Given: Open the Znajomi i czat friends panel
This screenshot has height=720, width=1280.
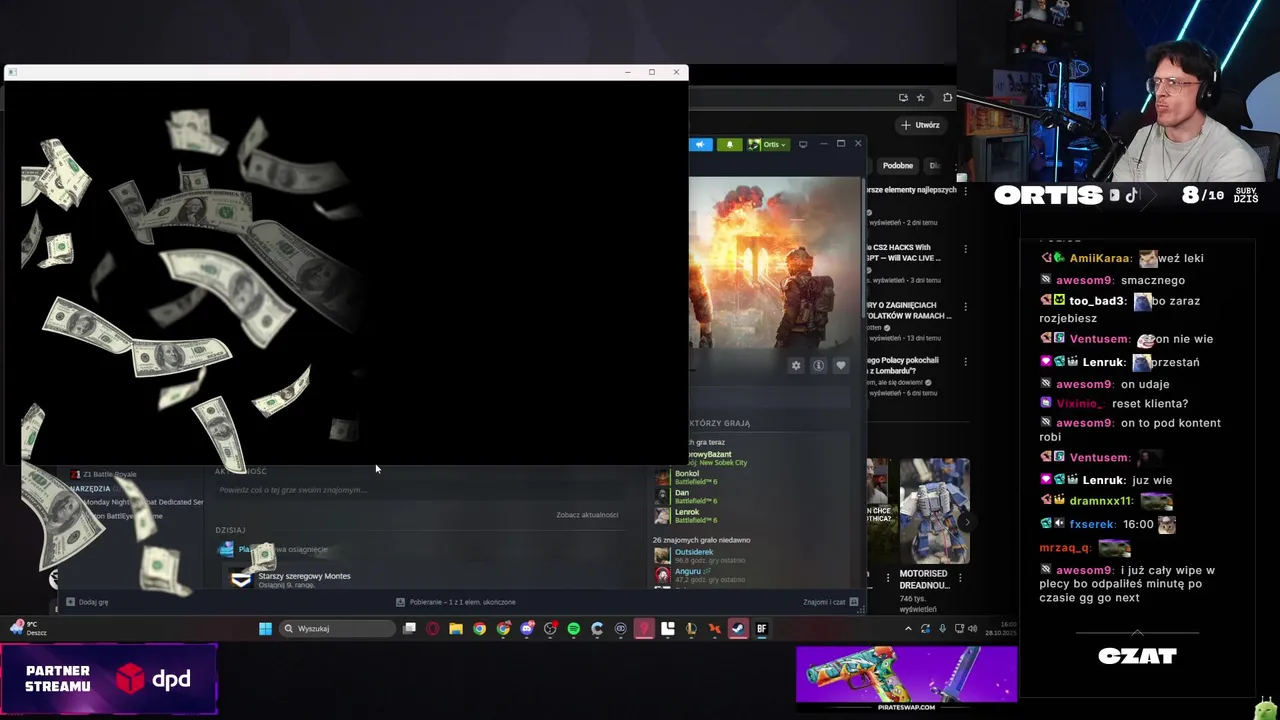Looking at the screenshot, I should pyautogui.click(x=830, y=602).
